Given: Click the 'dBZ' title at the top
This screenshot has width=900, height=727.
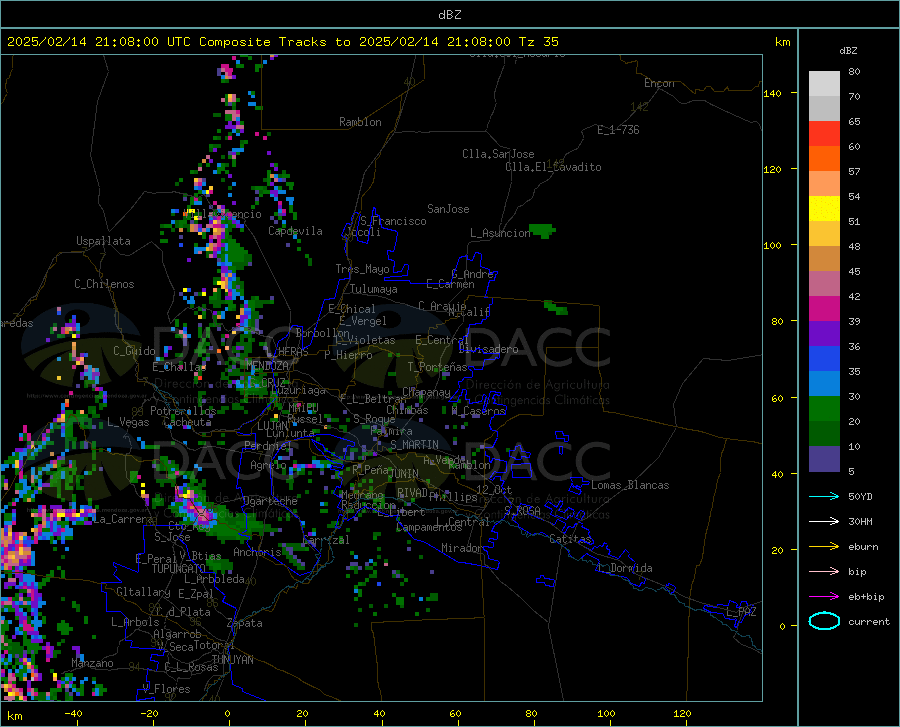Looking at the screenshot, I should (x=449, y=15).
